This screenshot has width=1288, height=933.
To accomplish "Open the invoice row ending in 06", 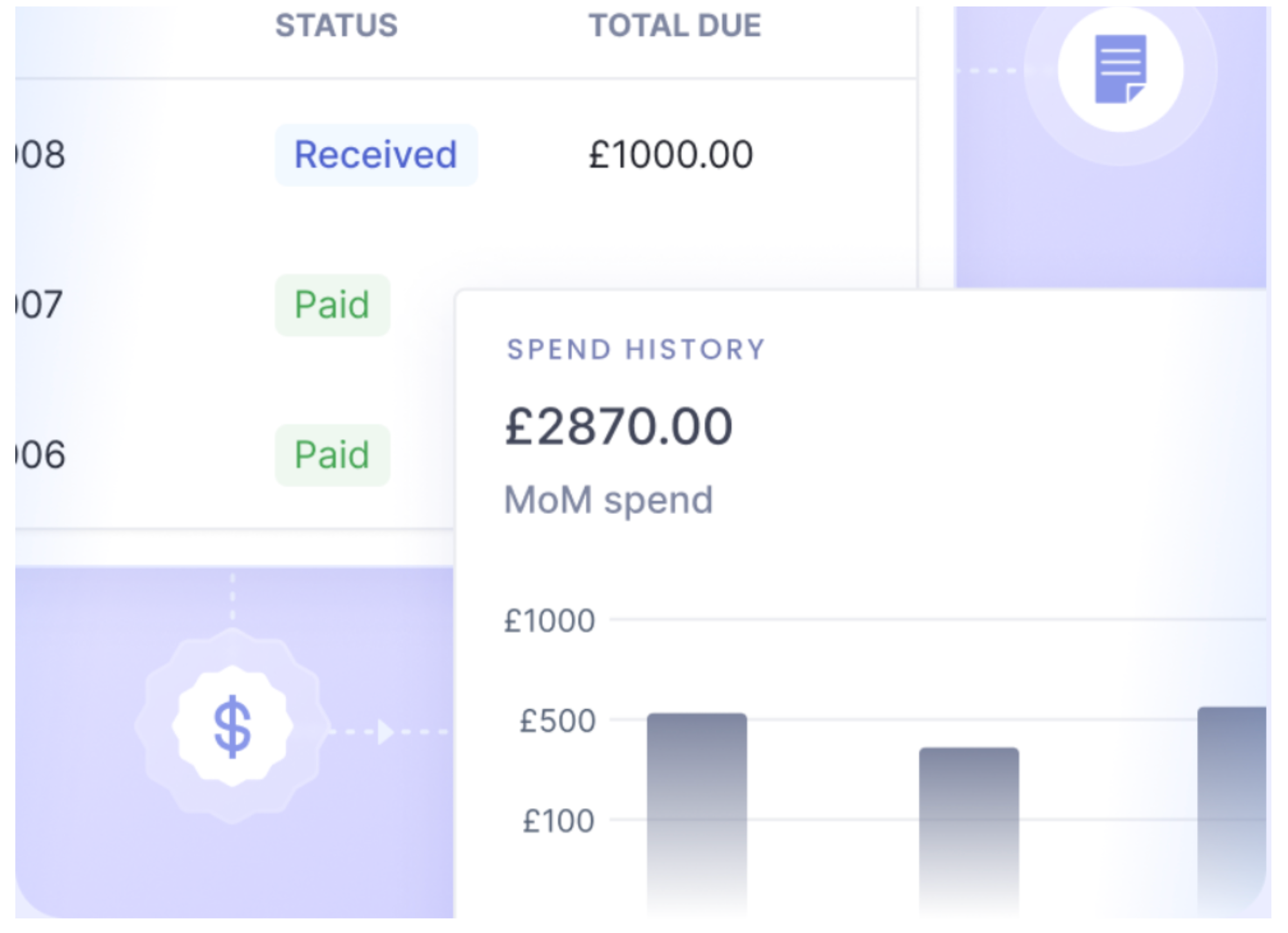I will (x=41, y=455).
